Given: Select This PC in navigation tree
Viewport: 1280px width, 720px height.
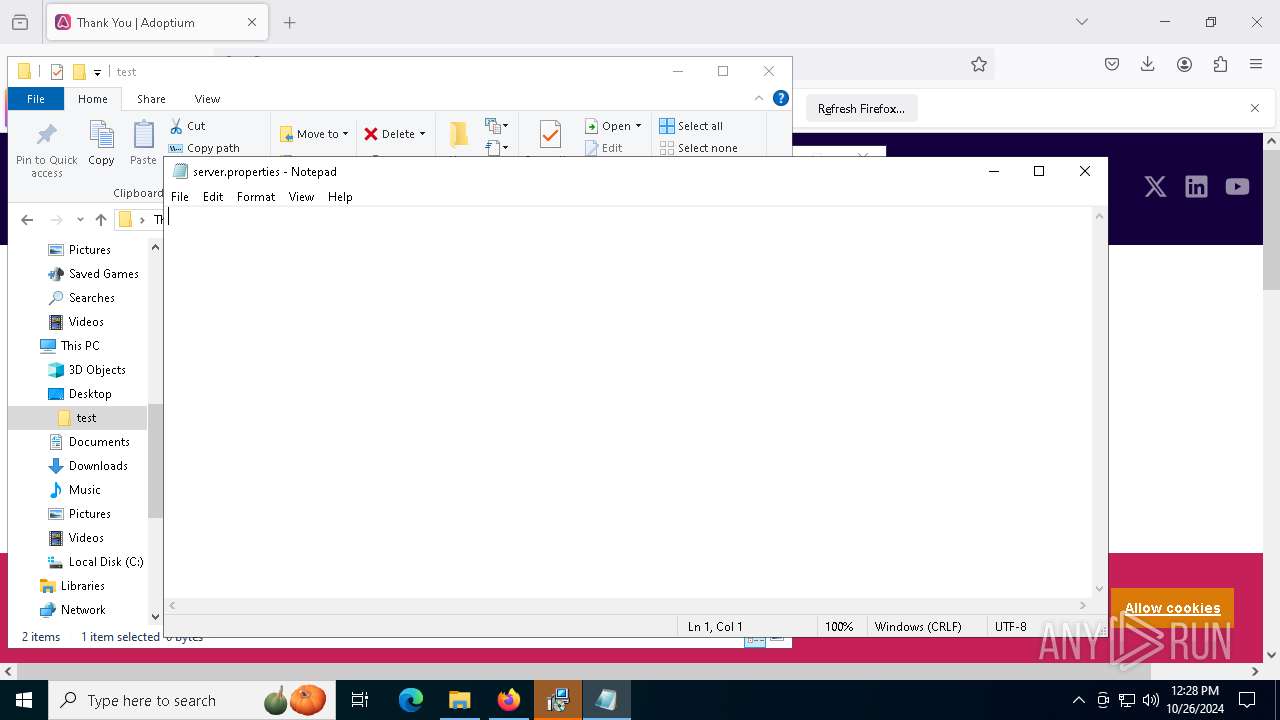Looking at the screenshot, I should [x=69, y=346].
